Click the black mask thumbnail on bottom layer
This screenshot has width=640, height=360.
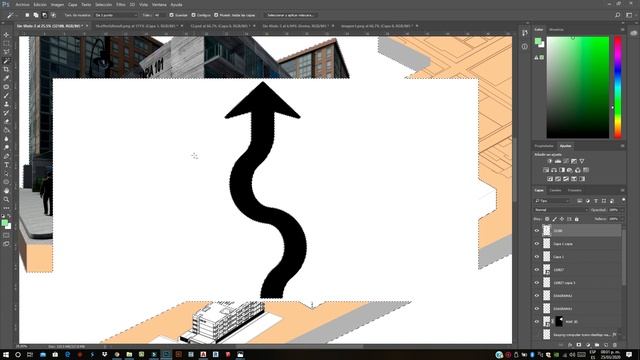tap(559, 321)
